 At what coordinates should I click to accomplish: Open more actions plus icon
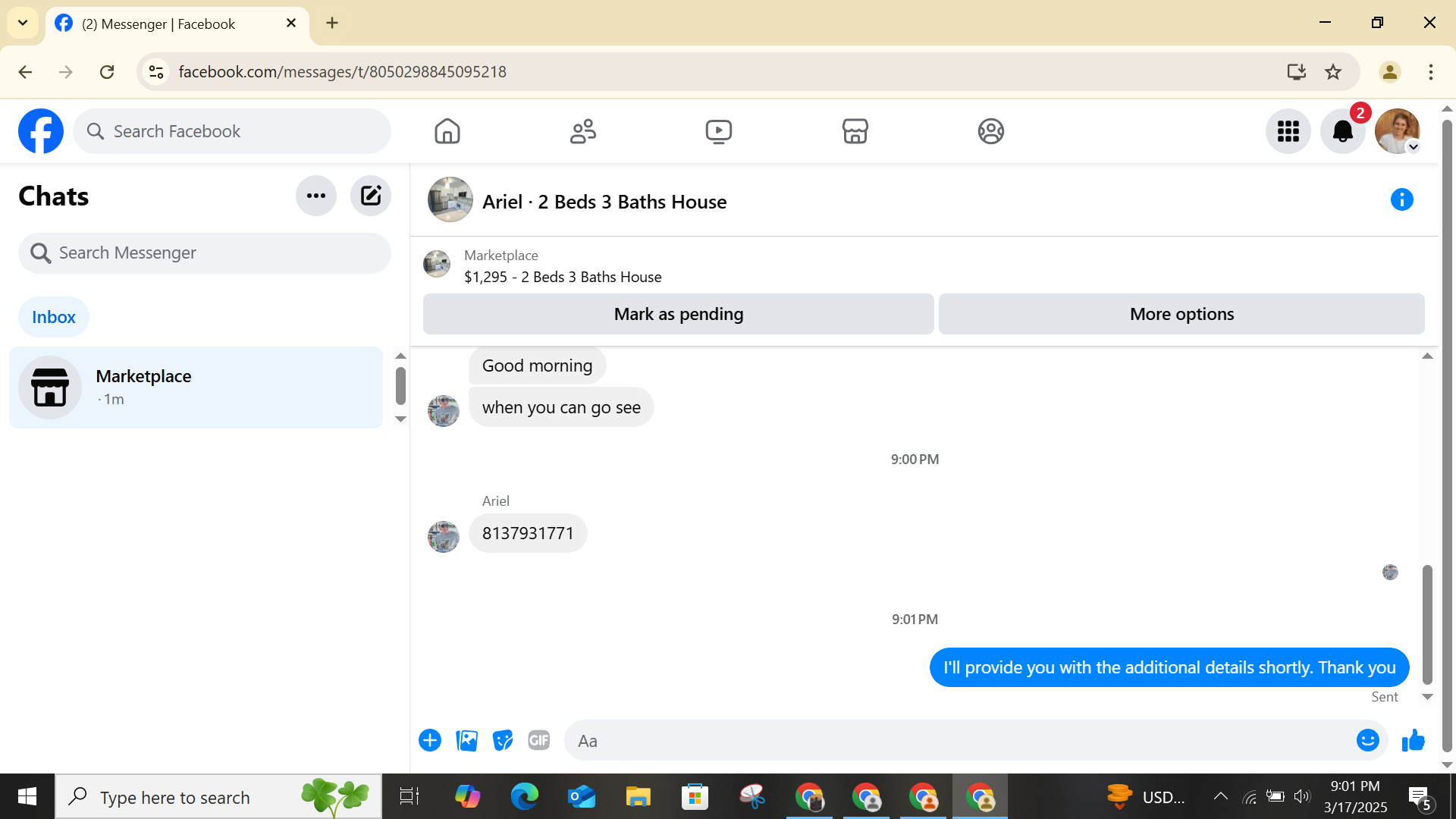tap(430, 740)
